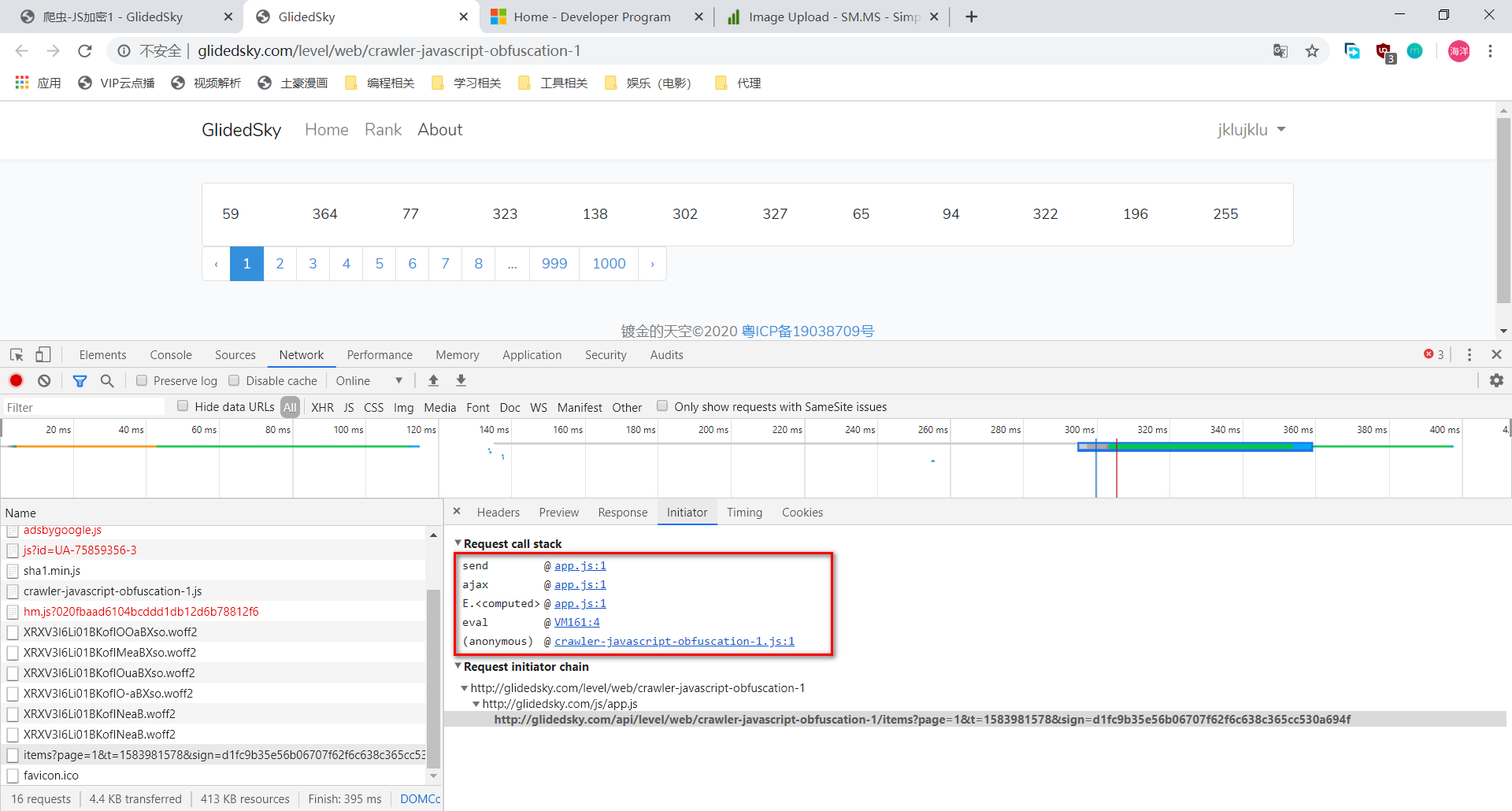Click the red error count indicator
Viewport: 1512px width, 811px height.
click(1434, 354)
